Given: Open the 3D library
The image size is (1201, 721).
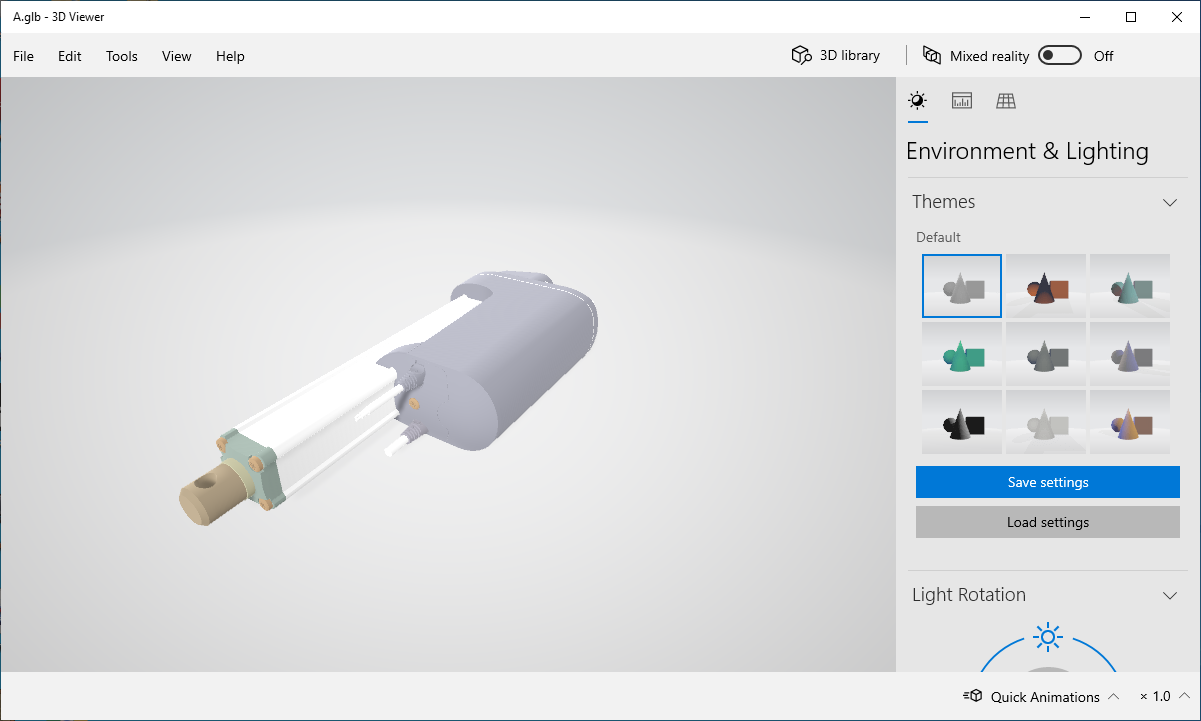Looking at the screenshot, I should pyautogui.click(x=836, y=55).
